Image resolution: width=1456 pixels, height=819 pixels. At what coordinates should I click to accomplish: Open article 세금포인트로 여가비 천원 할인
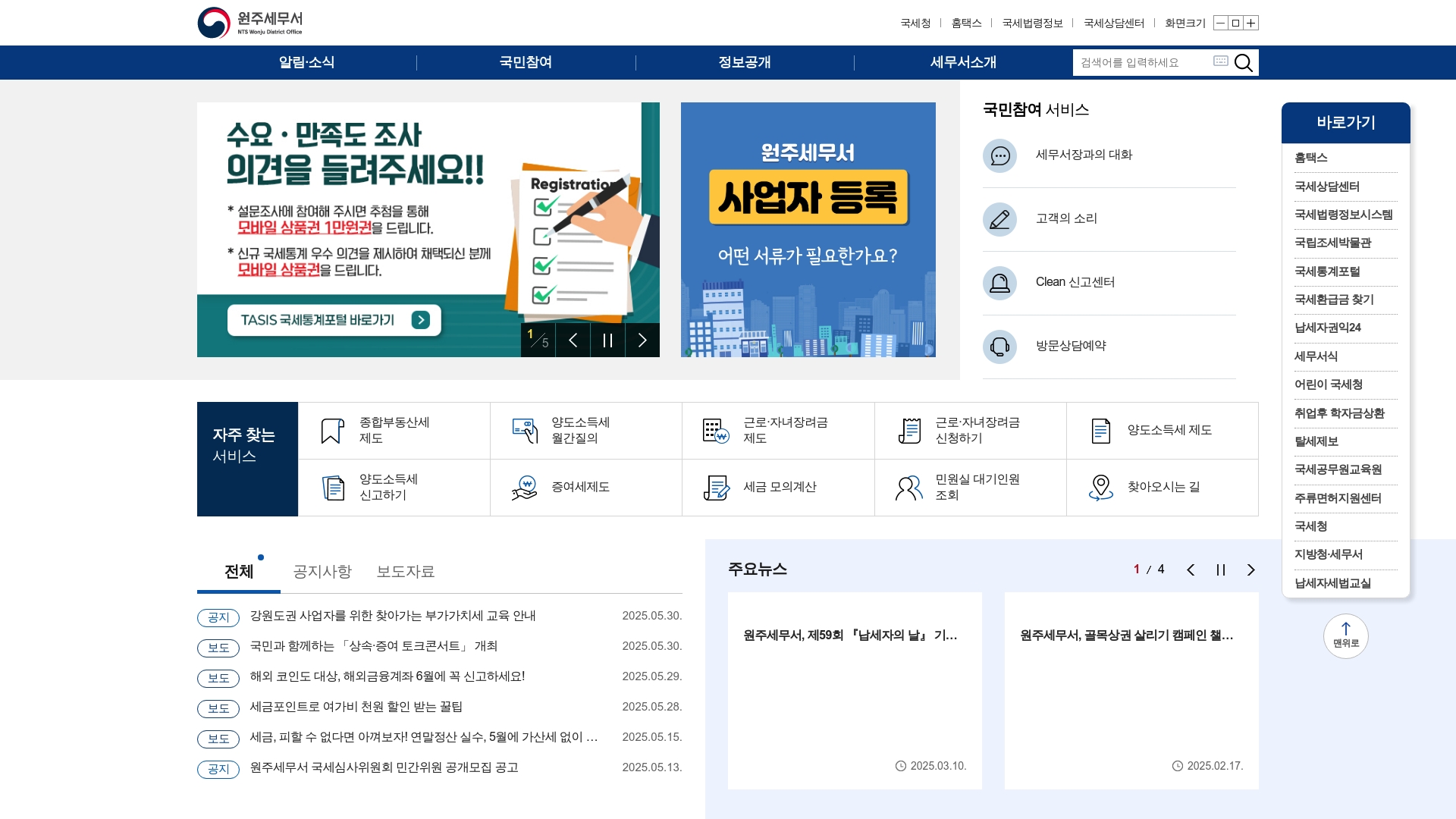pos(356,707)
